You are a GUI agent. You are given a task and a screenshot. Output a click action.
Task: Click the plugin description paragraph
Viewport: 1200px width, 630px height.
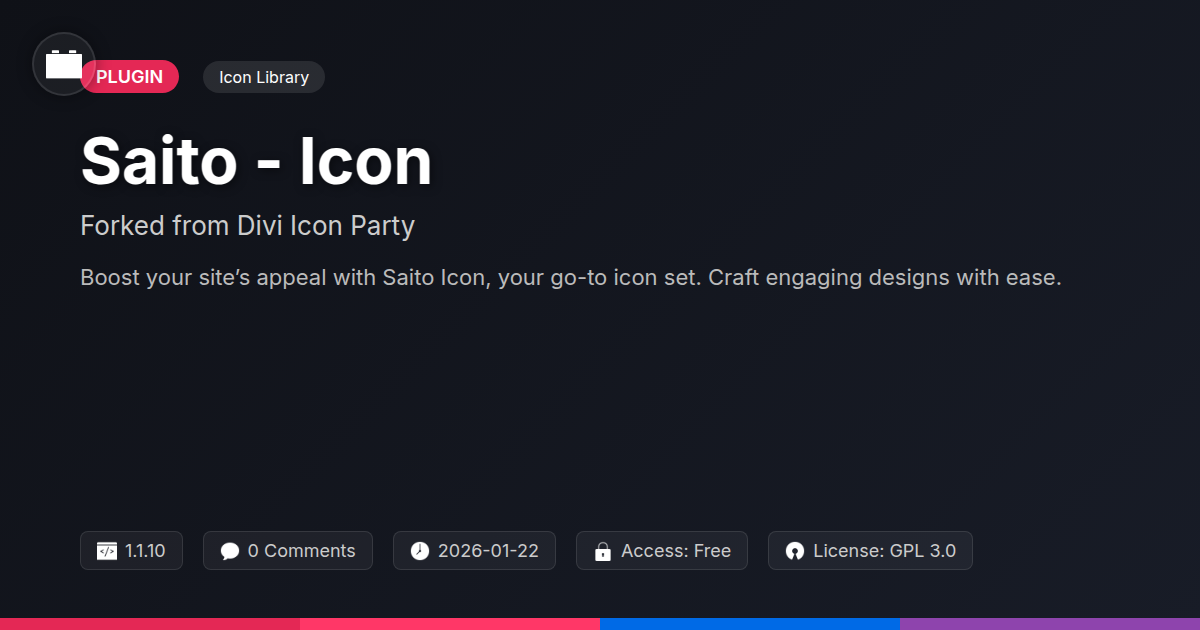point(570,277)
